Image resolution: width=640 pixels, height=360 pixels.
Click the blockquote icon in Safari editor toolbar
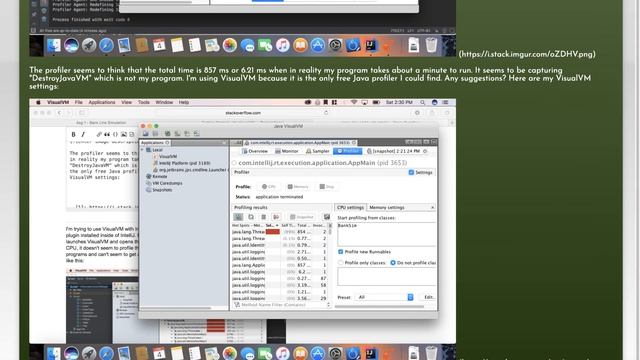(x=107, y=134)
